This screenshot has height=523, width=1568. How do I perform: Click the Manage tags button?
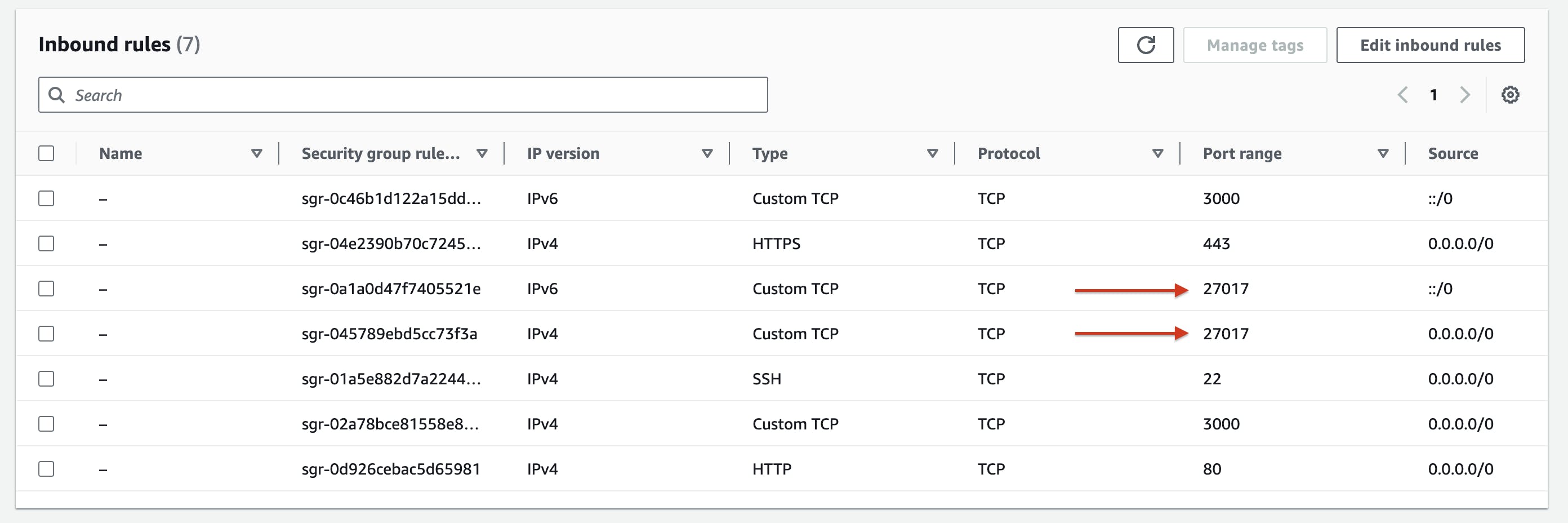1254,45
